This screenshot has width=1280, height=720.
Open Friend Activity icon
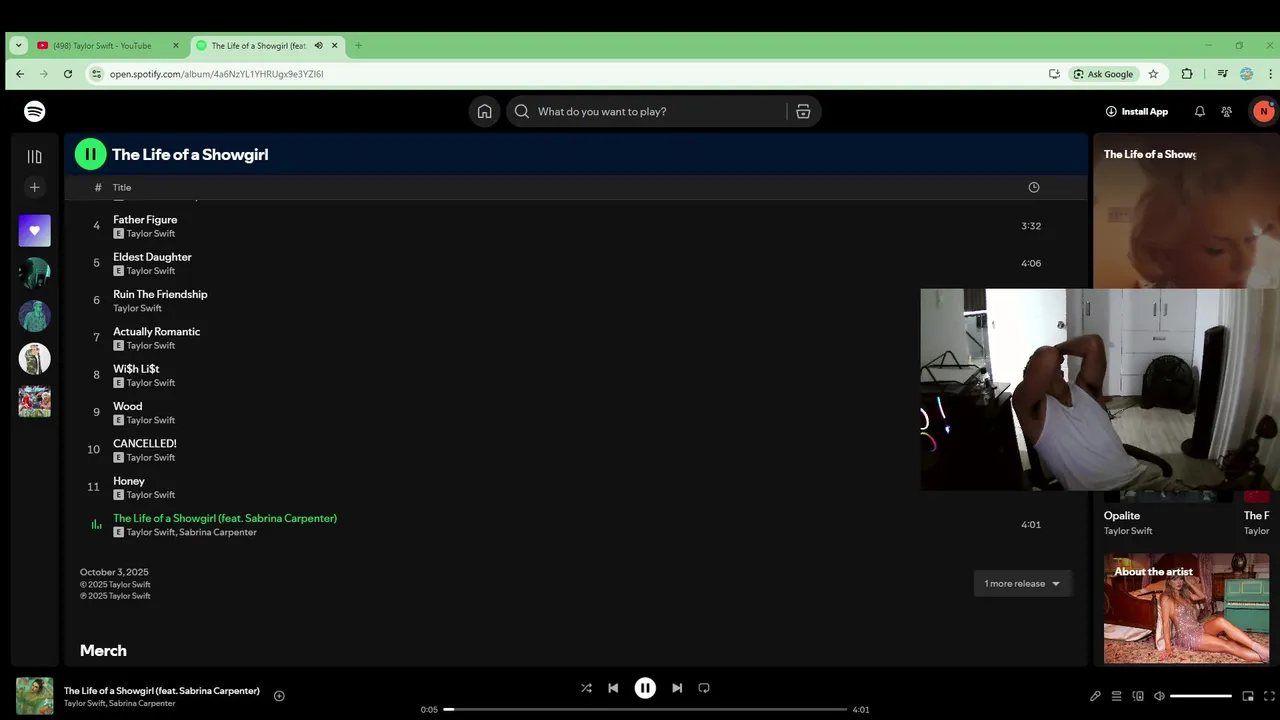[x=1227, y=111]
